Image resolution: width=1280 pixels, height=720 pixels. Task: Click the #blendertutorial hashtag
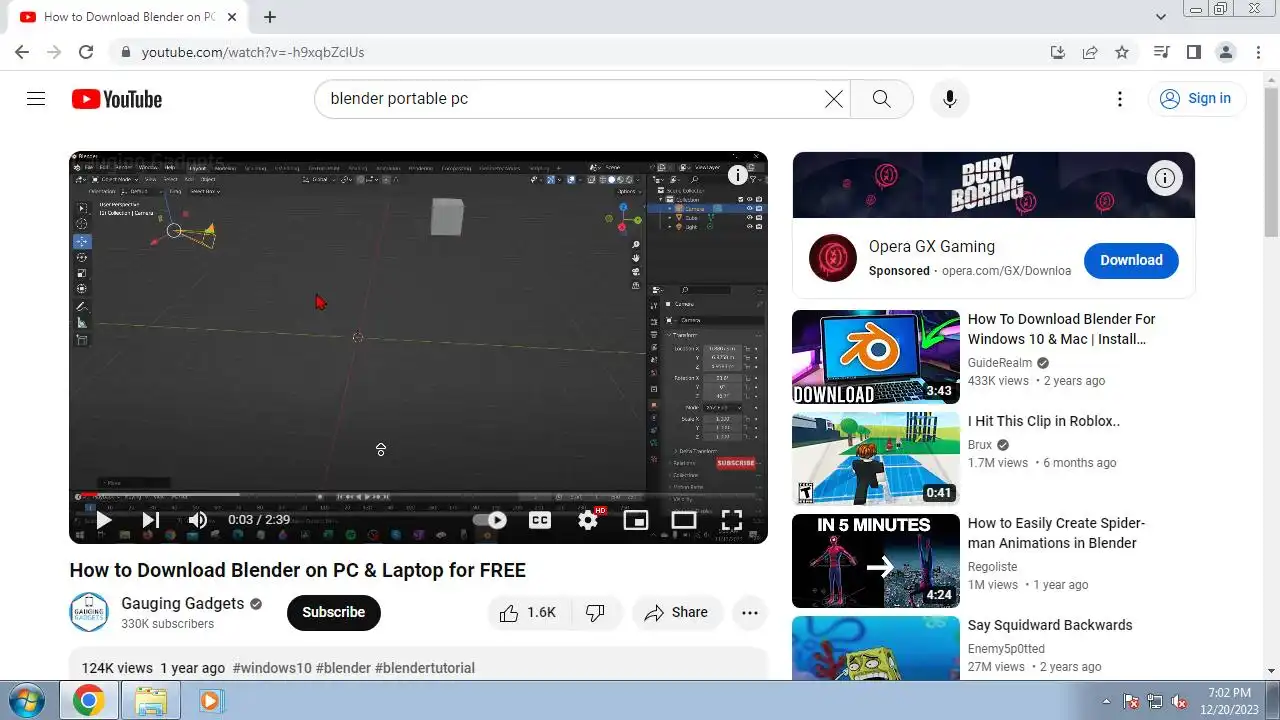(x=425, y=668)
